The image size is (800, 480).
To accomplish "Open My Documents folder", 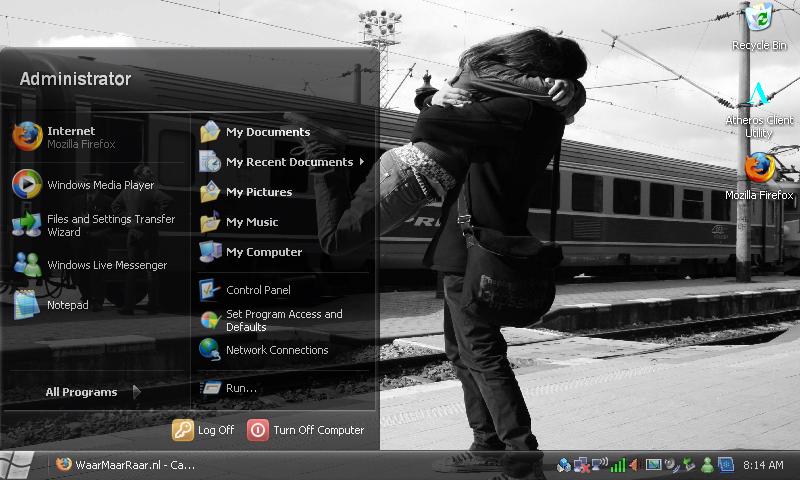I will coord(266,132).
